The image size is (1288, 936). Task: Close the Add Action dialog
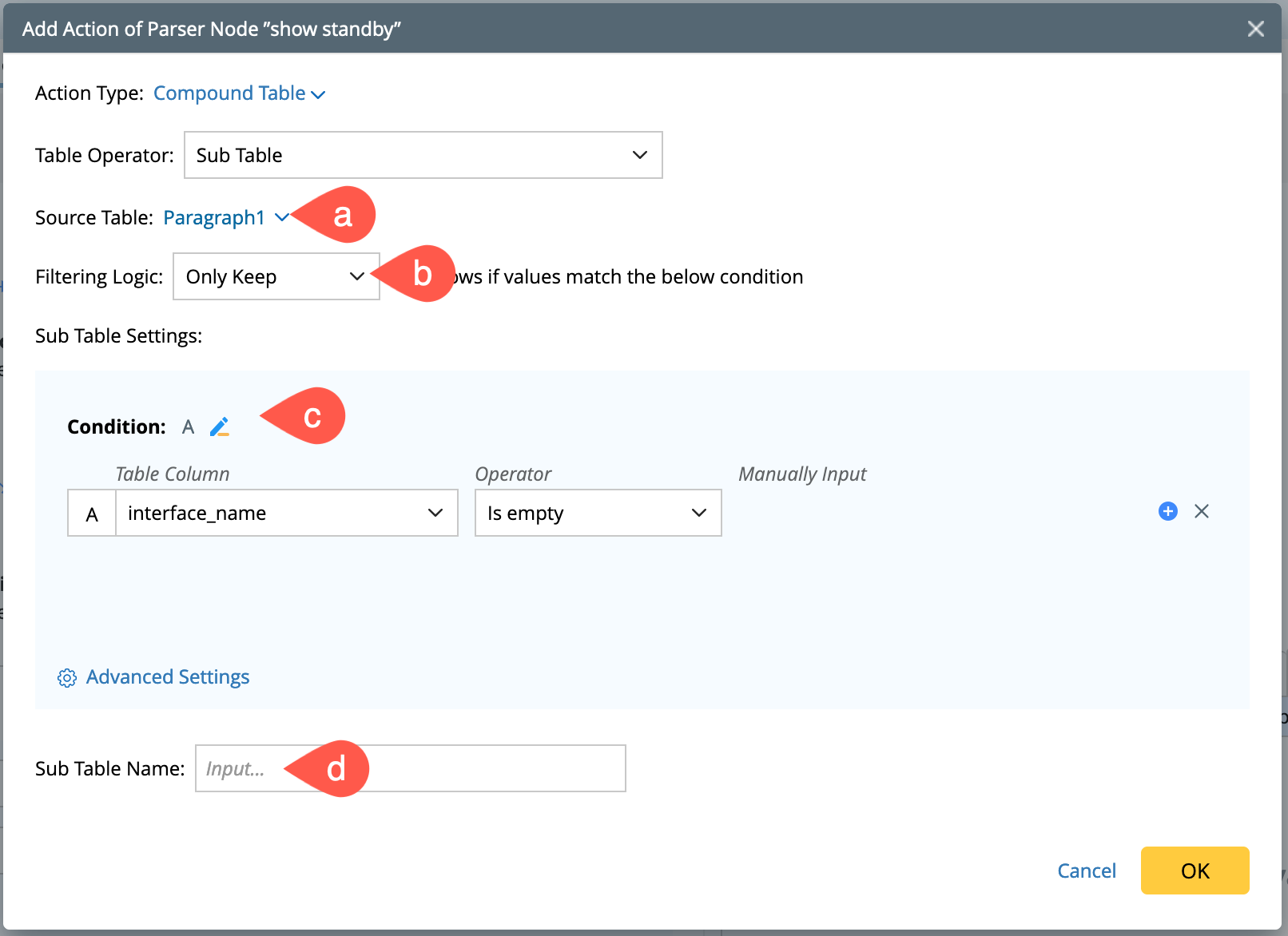click(x=1255, y=29)
